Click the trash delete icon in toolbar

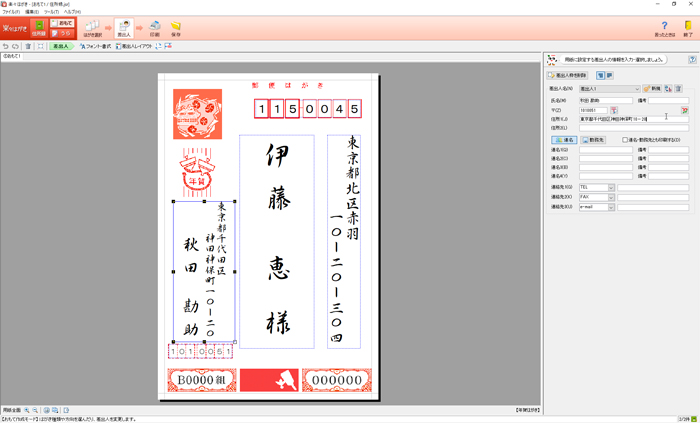[28, 46]
